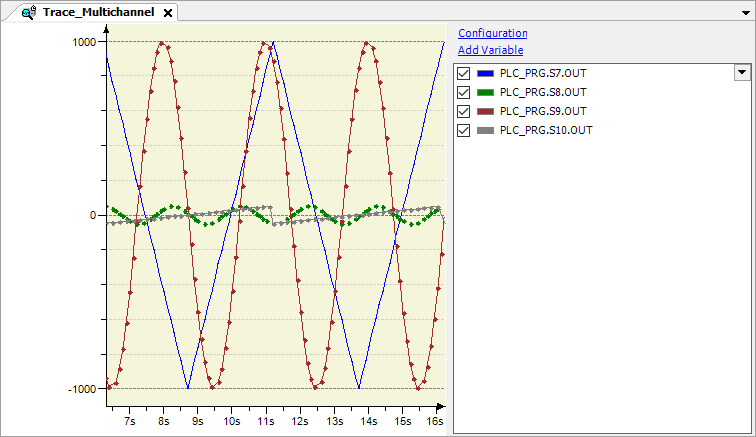Select the PLC_PRG.S7.OUT variable entry
Image resolution: width=756 pixels, height=437 pixels.
(x=543, y=73)
